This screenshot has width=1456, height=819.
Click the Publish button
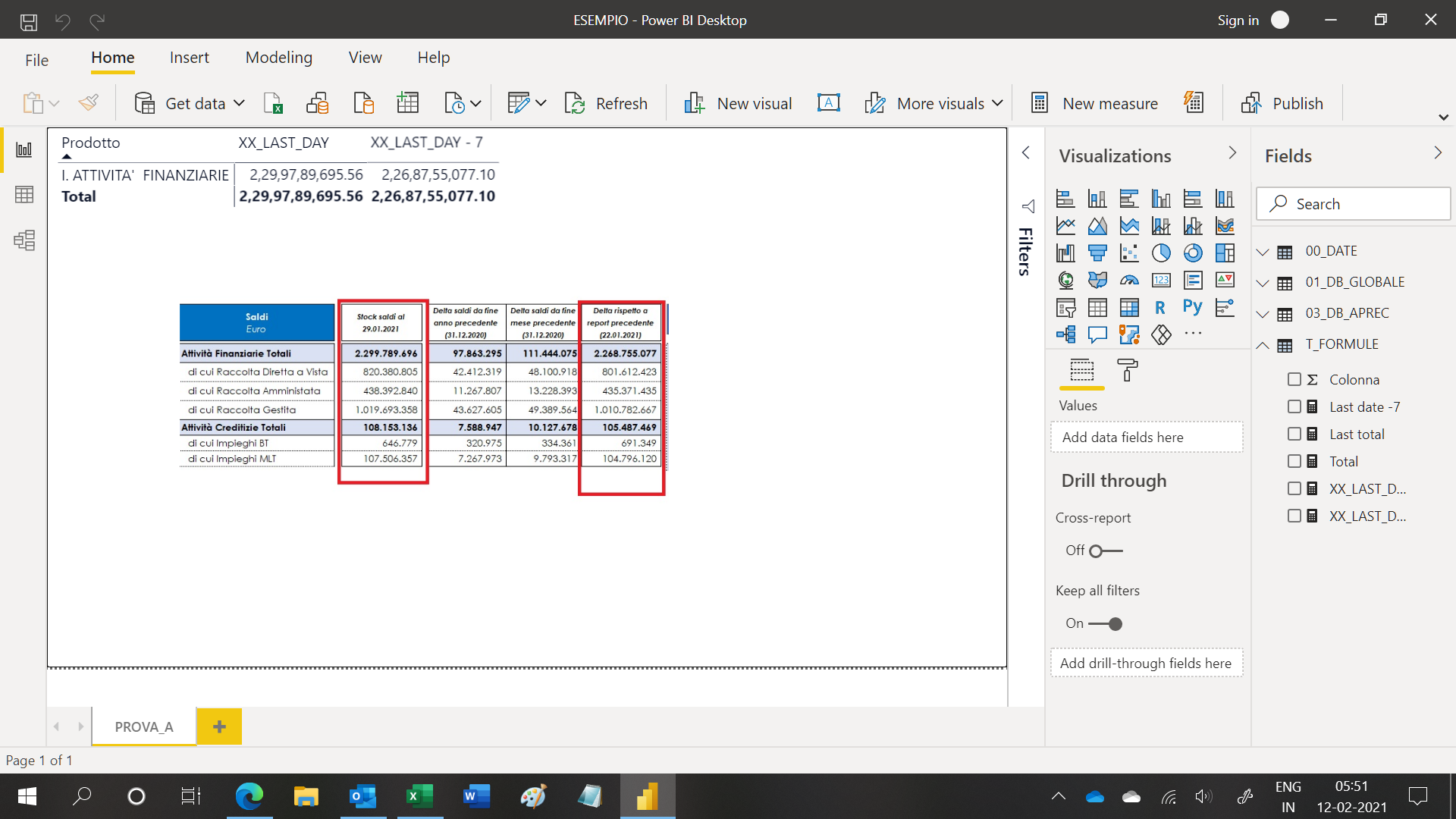(x=1282, y=103)
